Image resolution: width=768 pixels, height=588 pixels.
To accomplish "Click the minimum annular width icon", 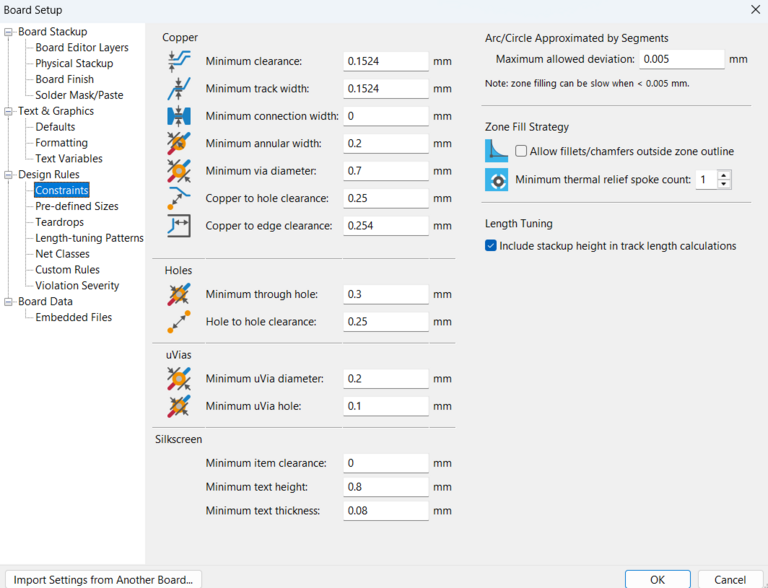I will tap(179, 143).
